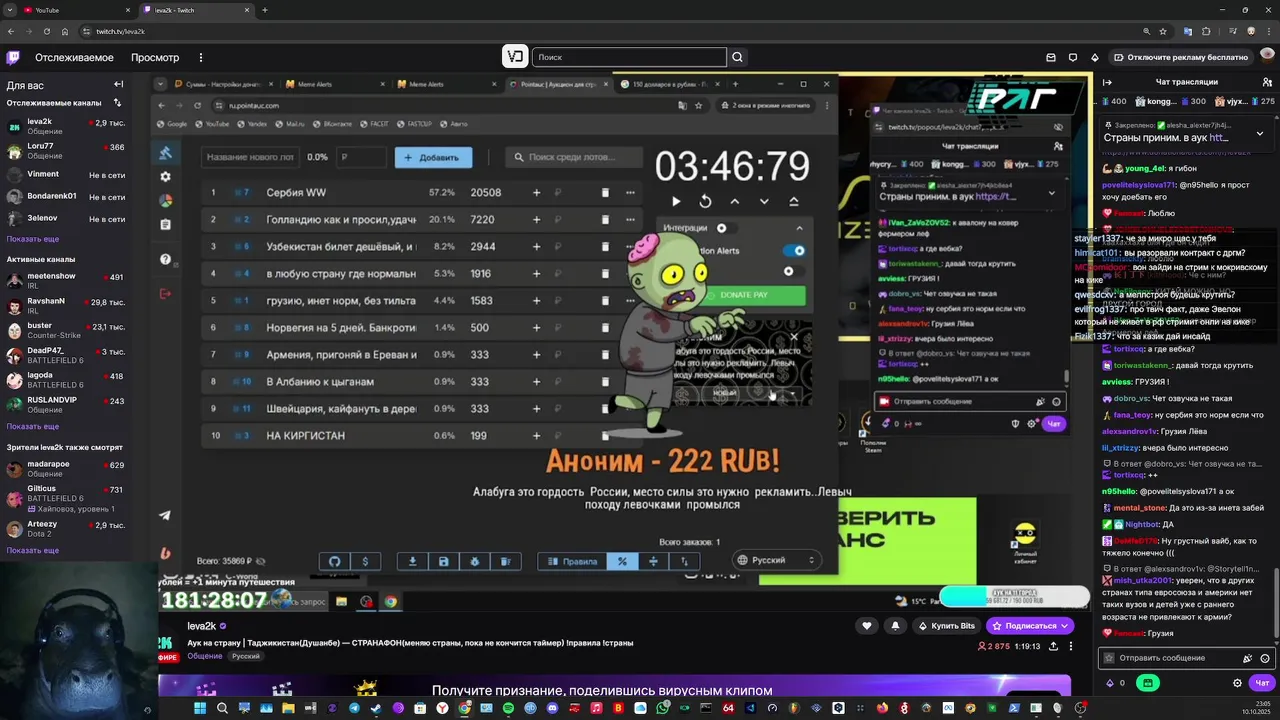Open a new browser tab with plus
Viewport: 1280px width, 720px height.
click(264, 10)
